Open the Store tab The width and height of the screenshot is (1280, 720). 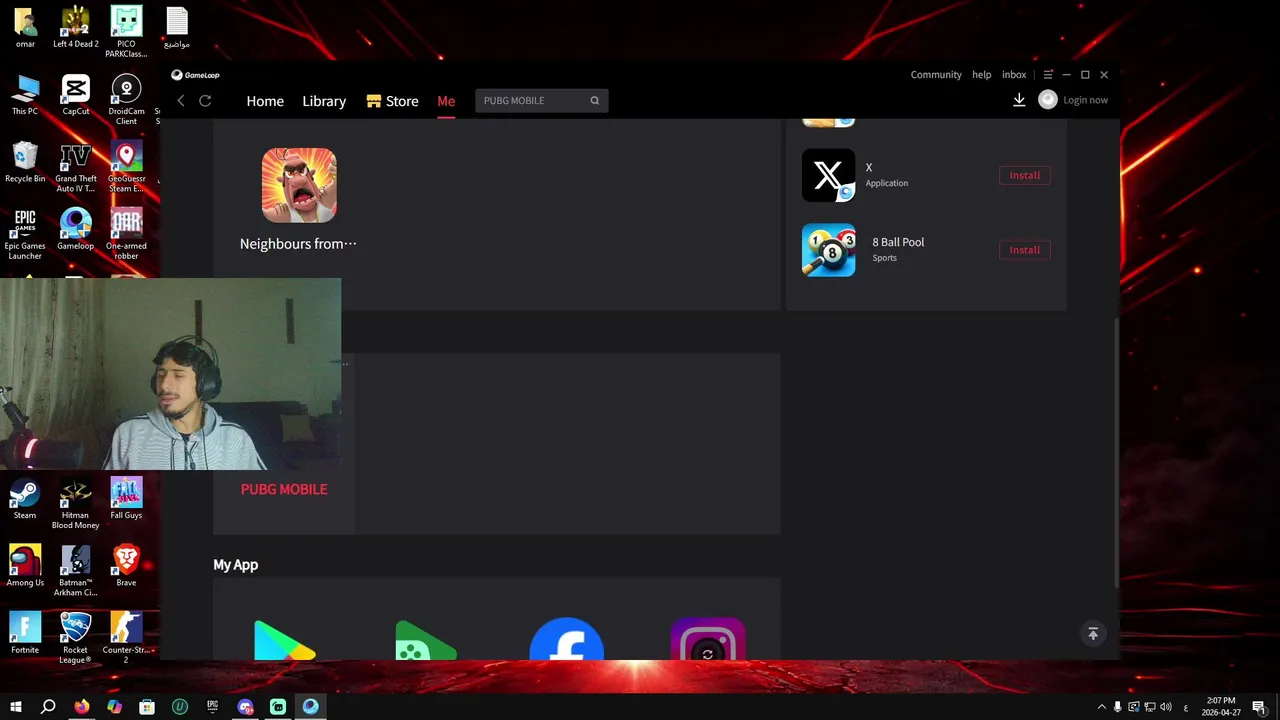pyautogui.click(x=392, y=101)
